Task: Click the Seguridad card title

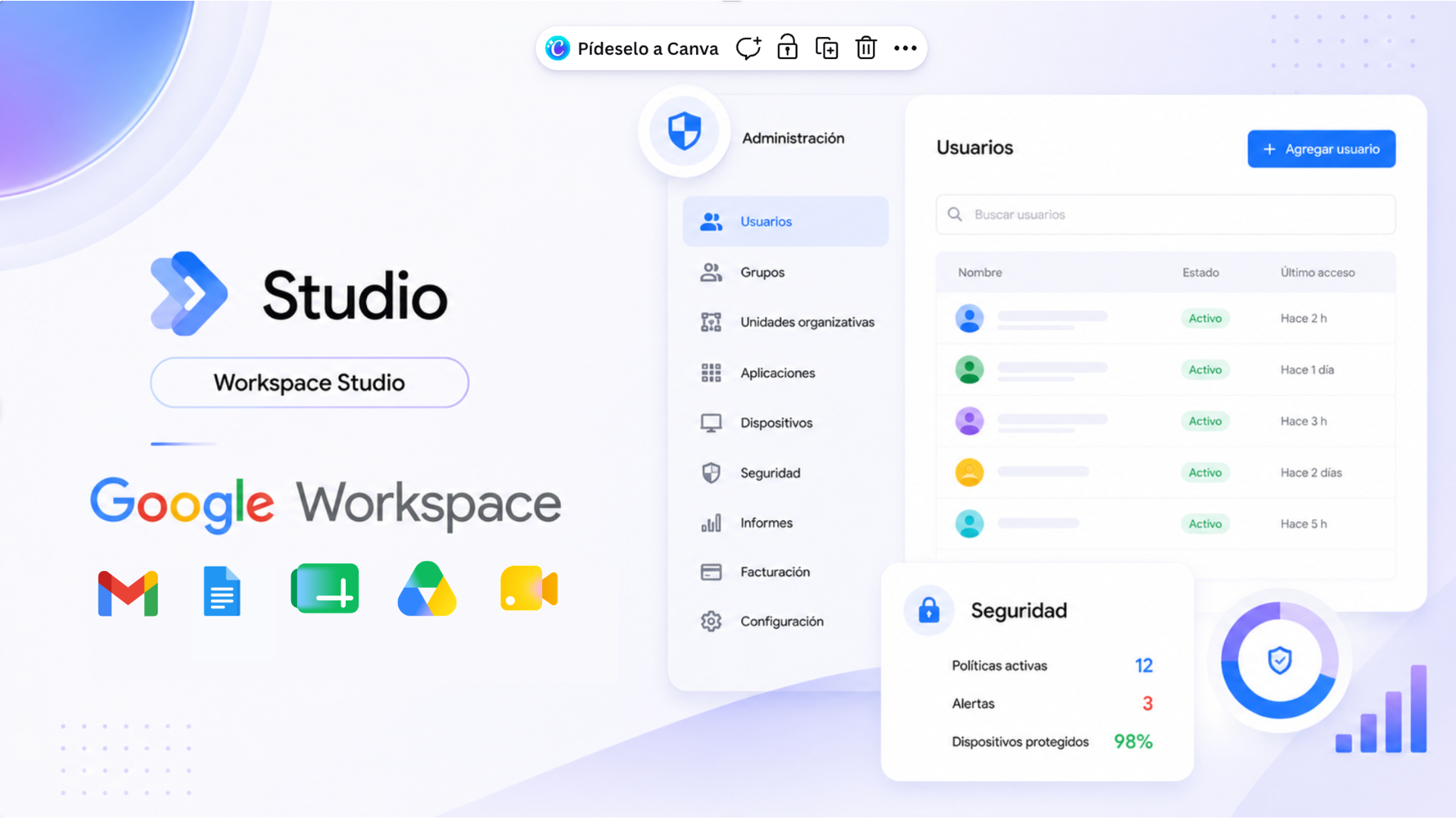Action: [x=1019, y=610]
